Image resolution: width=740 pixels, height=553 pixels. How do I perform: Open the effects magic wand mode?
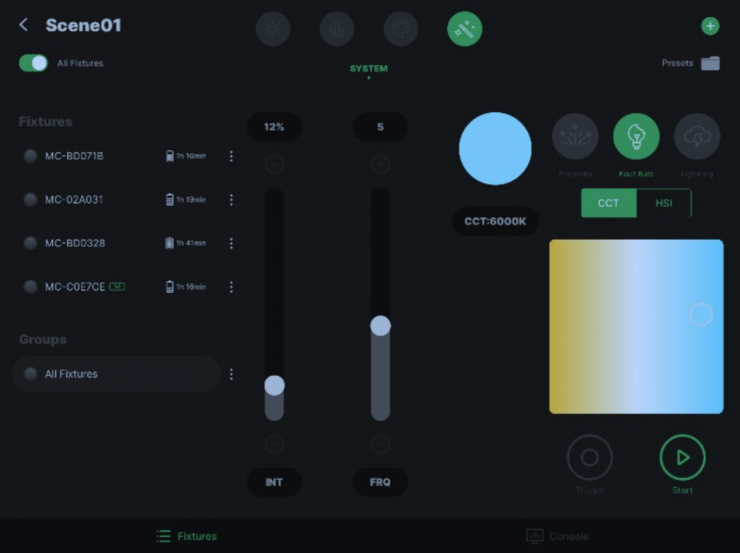(x=464, y=29)
